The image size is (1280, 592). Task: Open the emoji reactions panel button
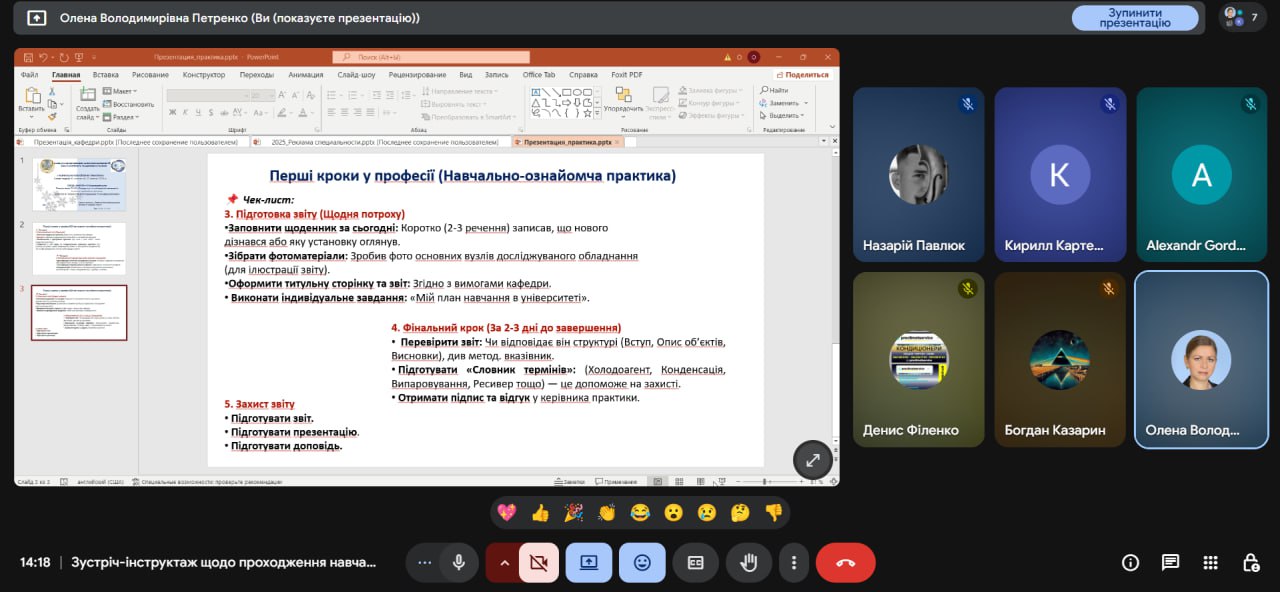[x=642, y=562]
